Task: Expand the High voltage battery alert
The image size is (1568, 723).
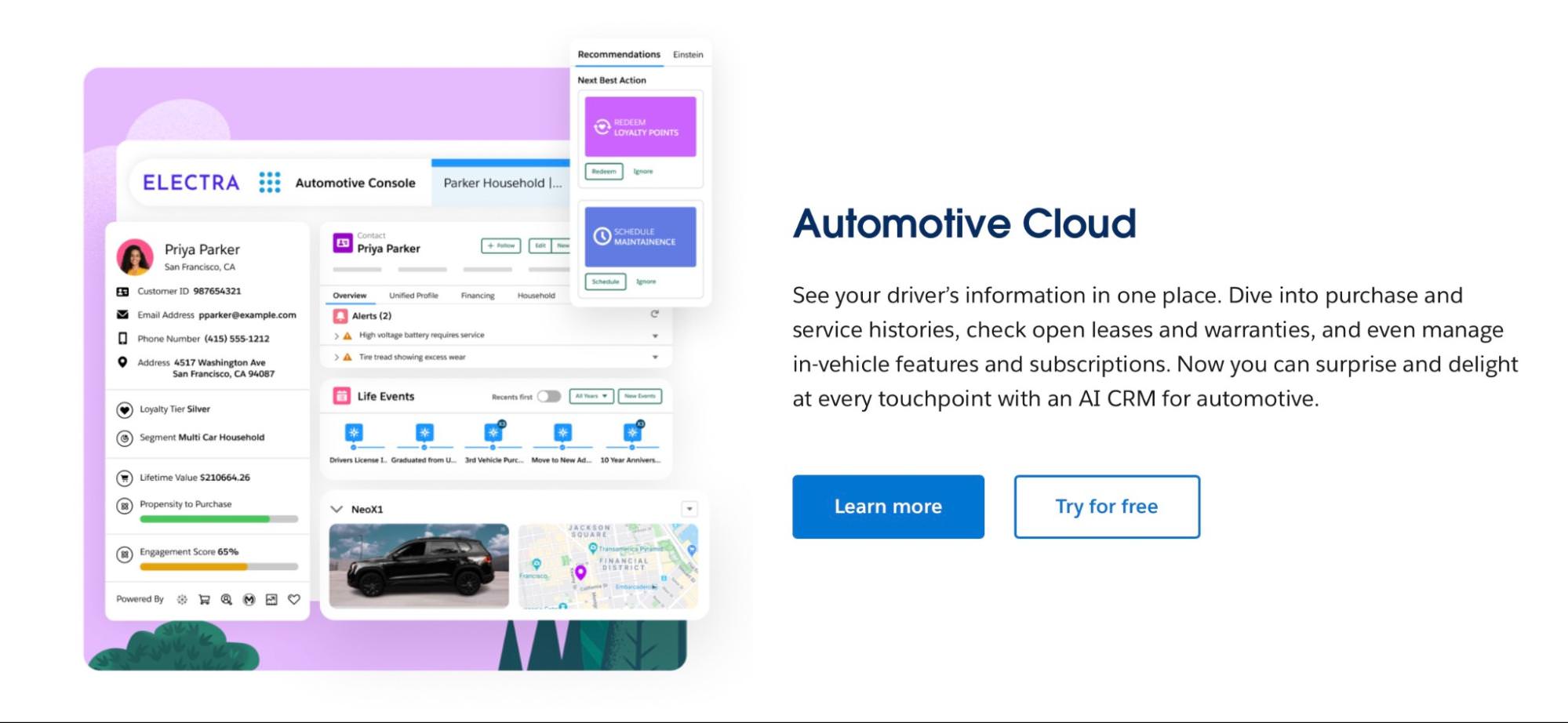Action: (x=337, y=336)
